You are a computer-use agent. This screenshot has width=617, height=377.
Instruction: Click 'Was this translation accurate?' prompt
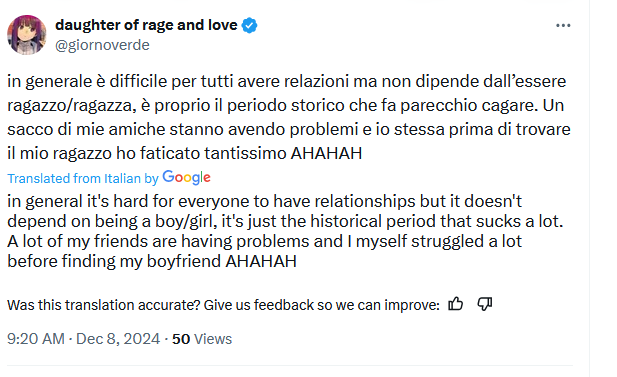pyautogui.click(x=104, y=305)
